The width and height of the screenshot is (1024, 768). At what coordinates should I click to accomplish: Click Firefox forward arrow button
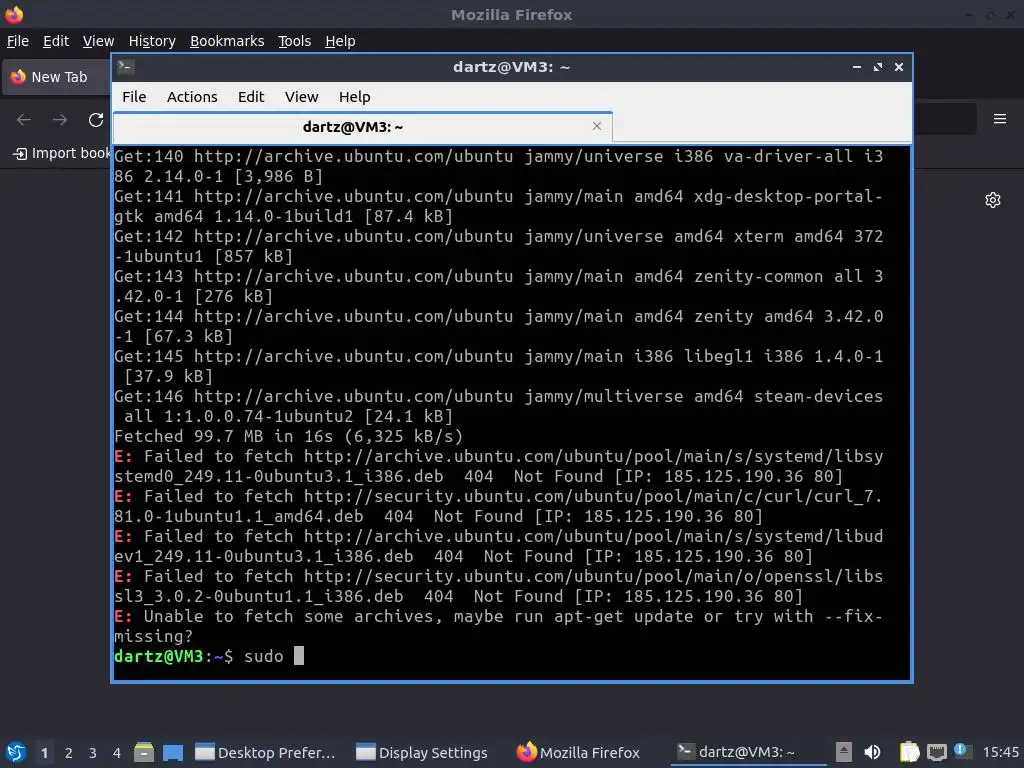click(60, 120)
